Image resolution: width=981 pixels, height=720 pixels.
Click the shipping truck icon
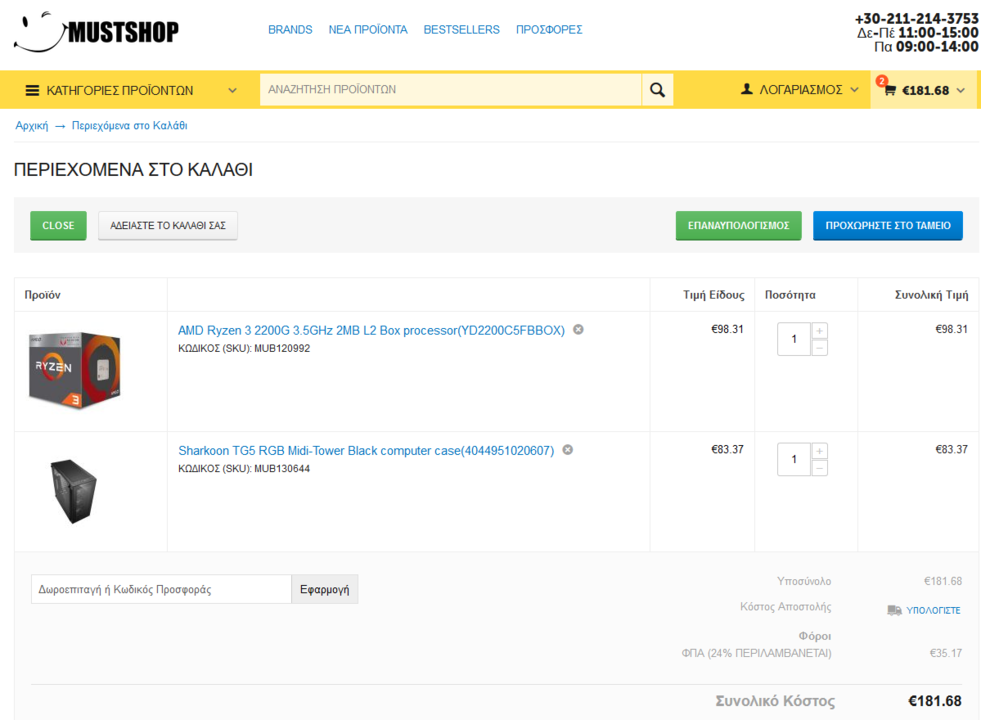point(894,611)
